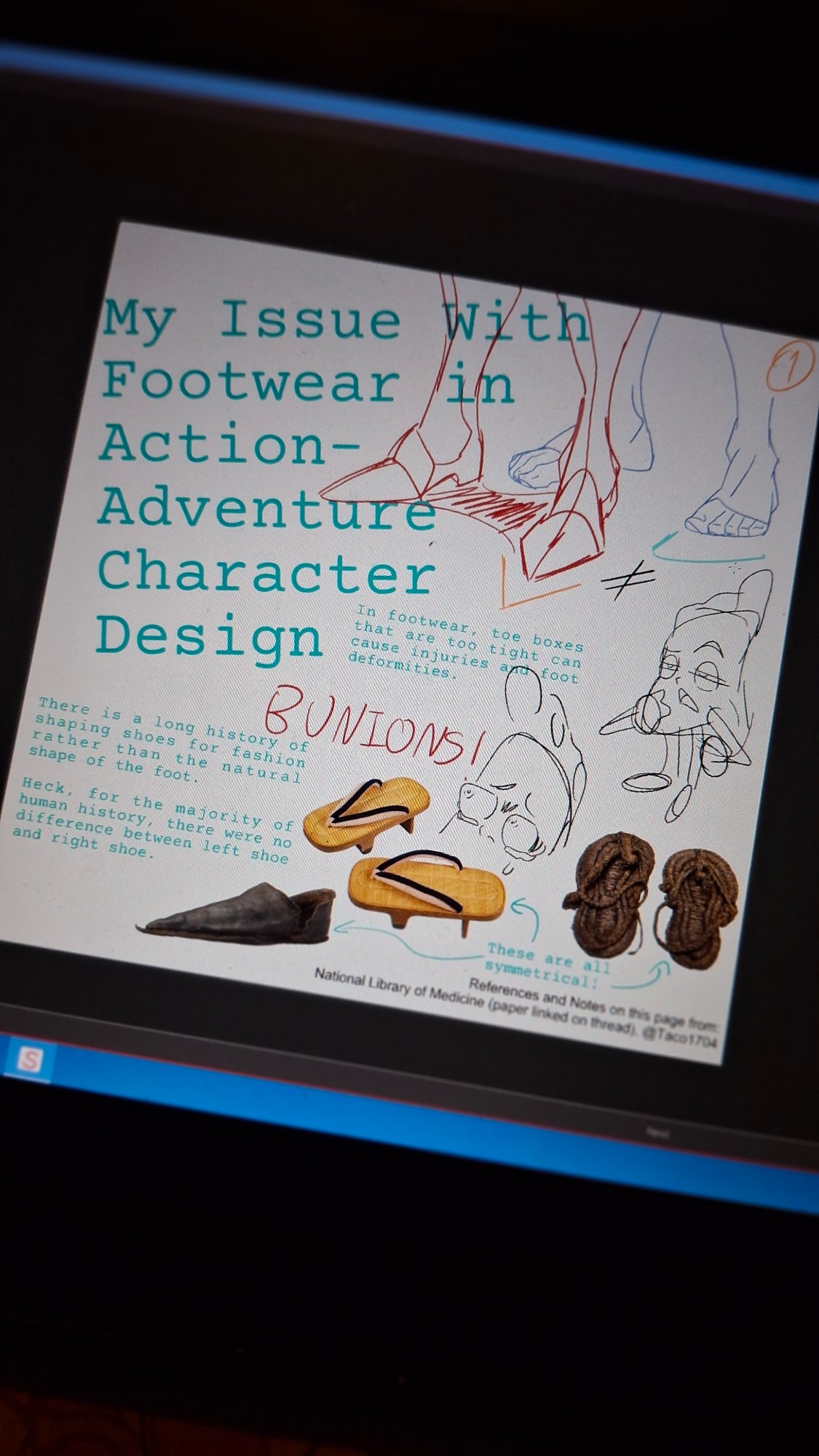The width and height of the screenshot is (819, 1456).
Task: Click the black not-equal sign
Action: coord(628,580)
